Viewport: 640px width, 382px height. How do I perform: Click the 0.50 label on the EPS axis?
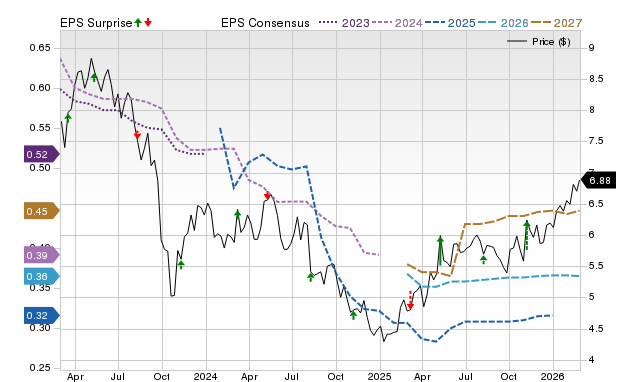pyautogui.click(x=40, y=168)
